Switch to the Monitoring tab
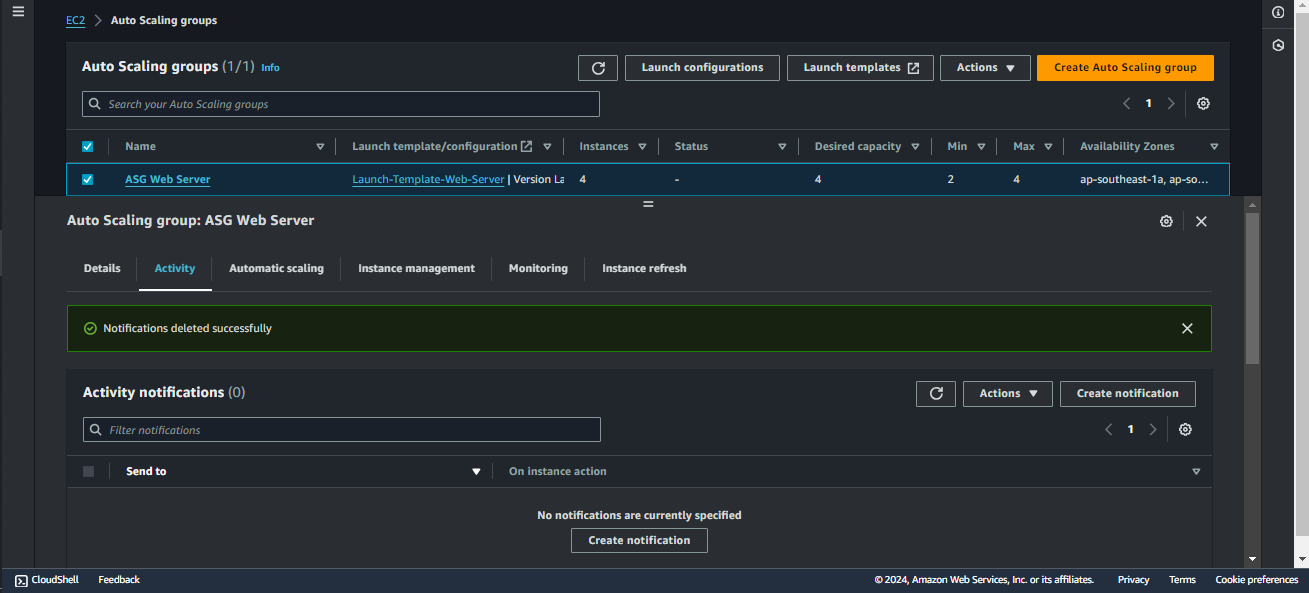1309x593 pixels. [538, 269]
